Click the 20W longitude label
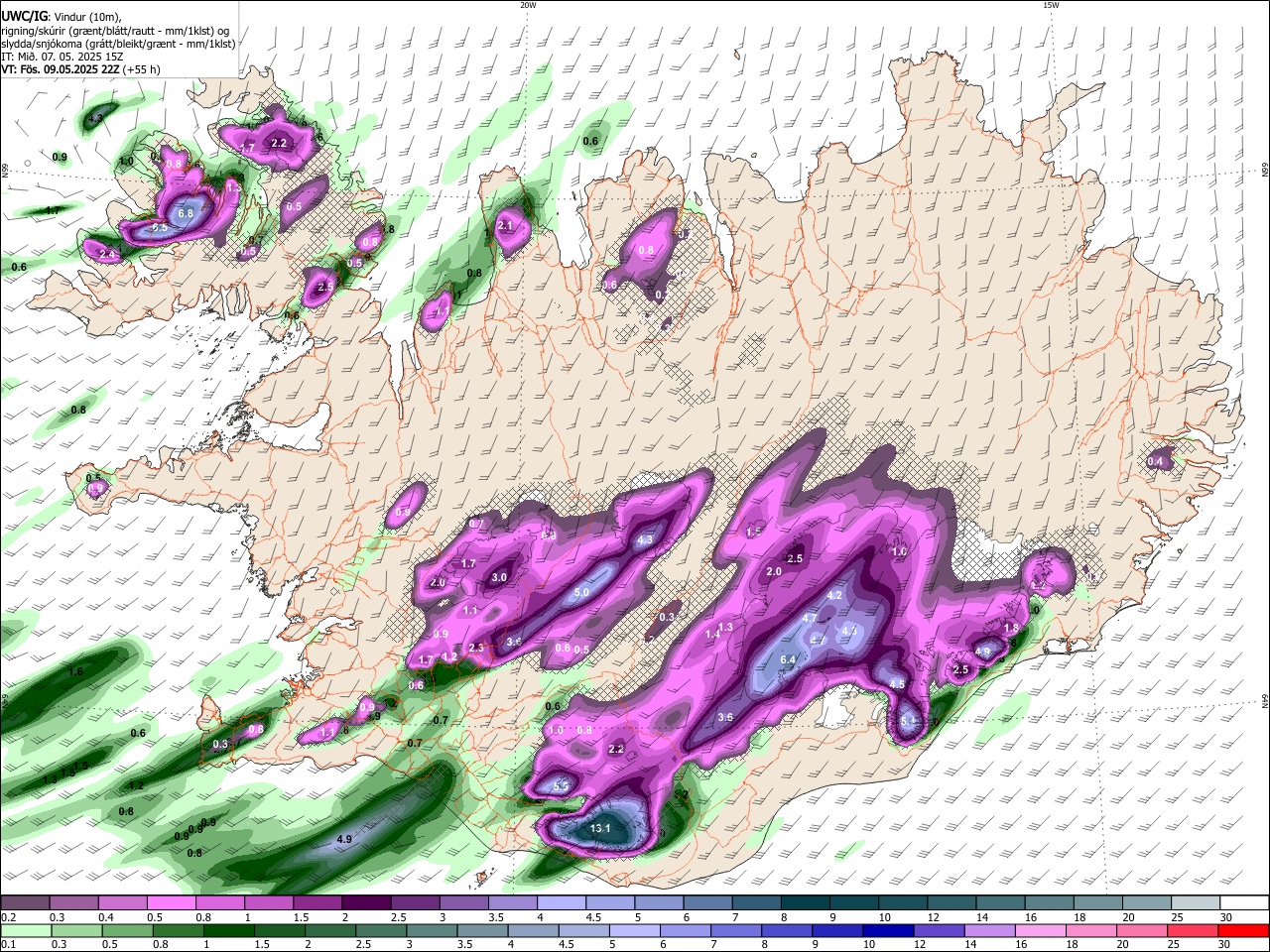 point(528,5)
